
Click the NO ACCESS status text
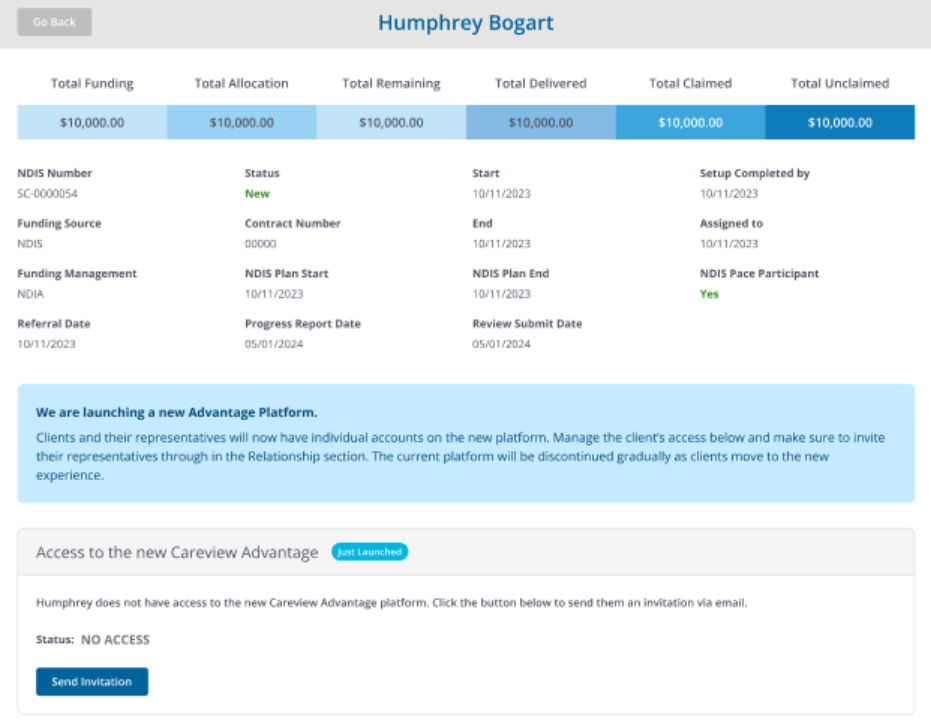pos(115,640)
